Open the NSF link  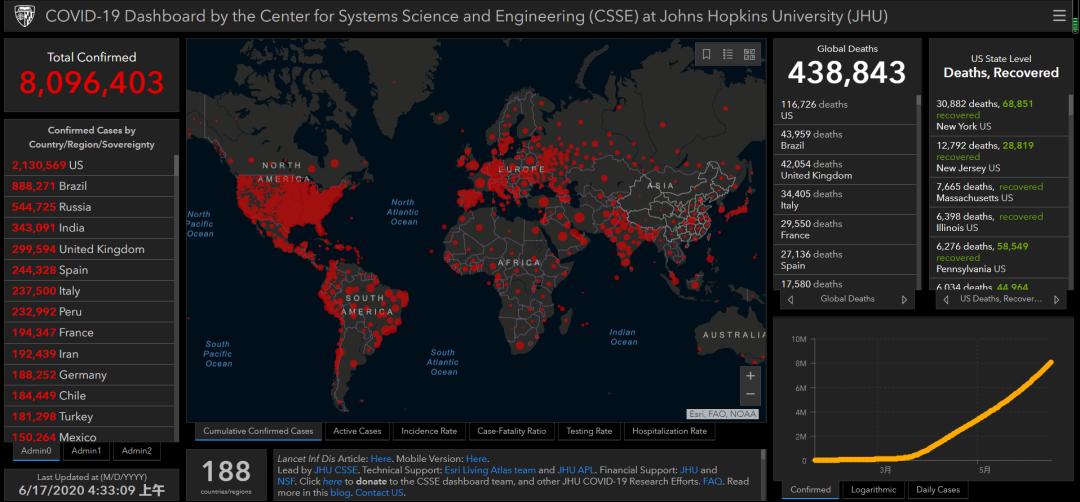coord(286,481)
